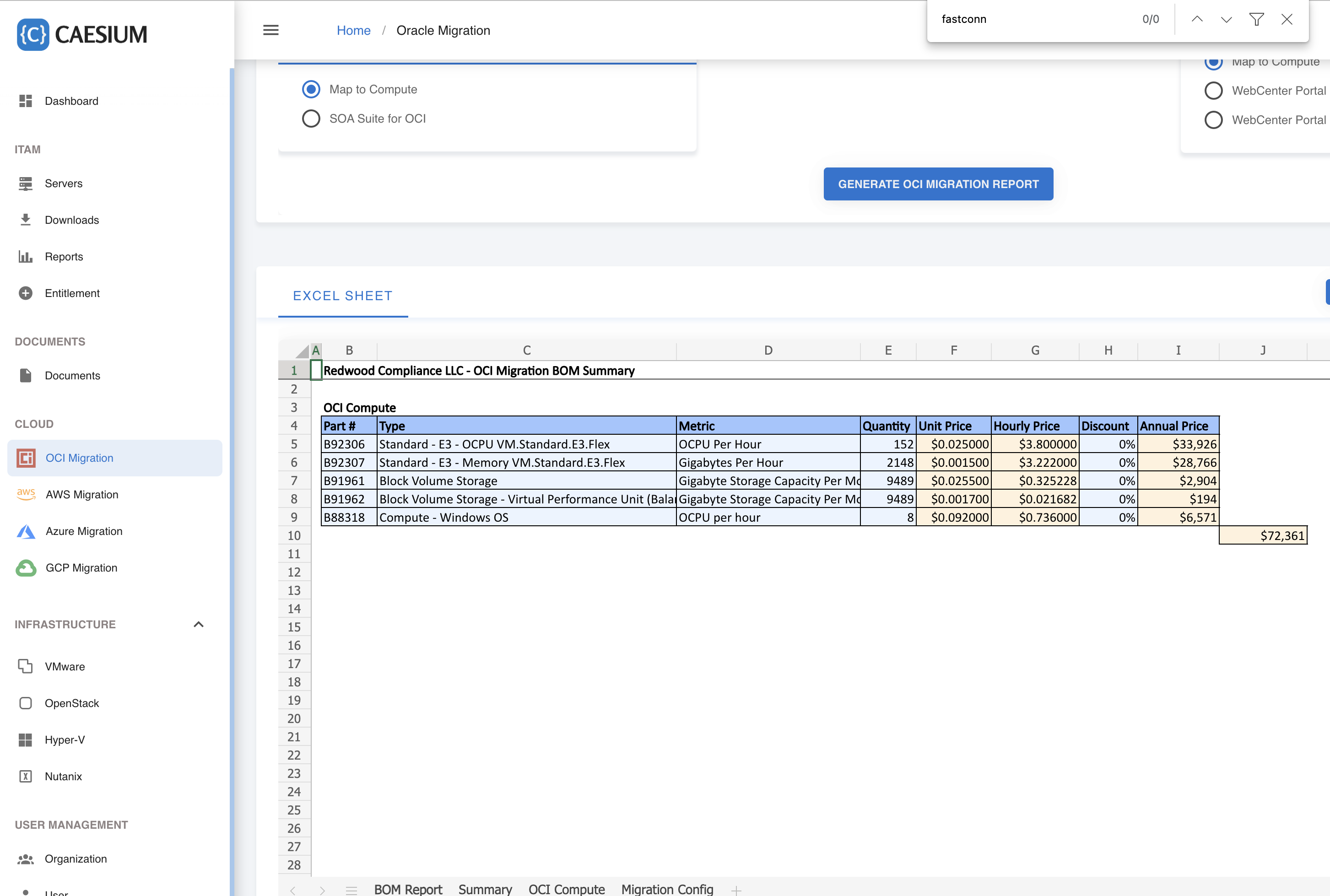Open GCP Migration page
The height and width of the screenshot is (896, 1330).
point(82,567)
